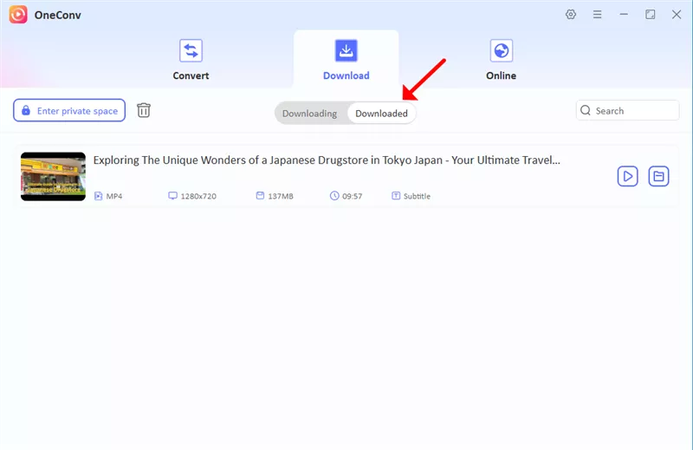This screenshot has height=450, width=693.
Task: Focus the Search input field
Action: coord(634,111)
